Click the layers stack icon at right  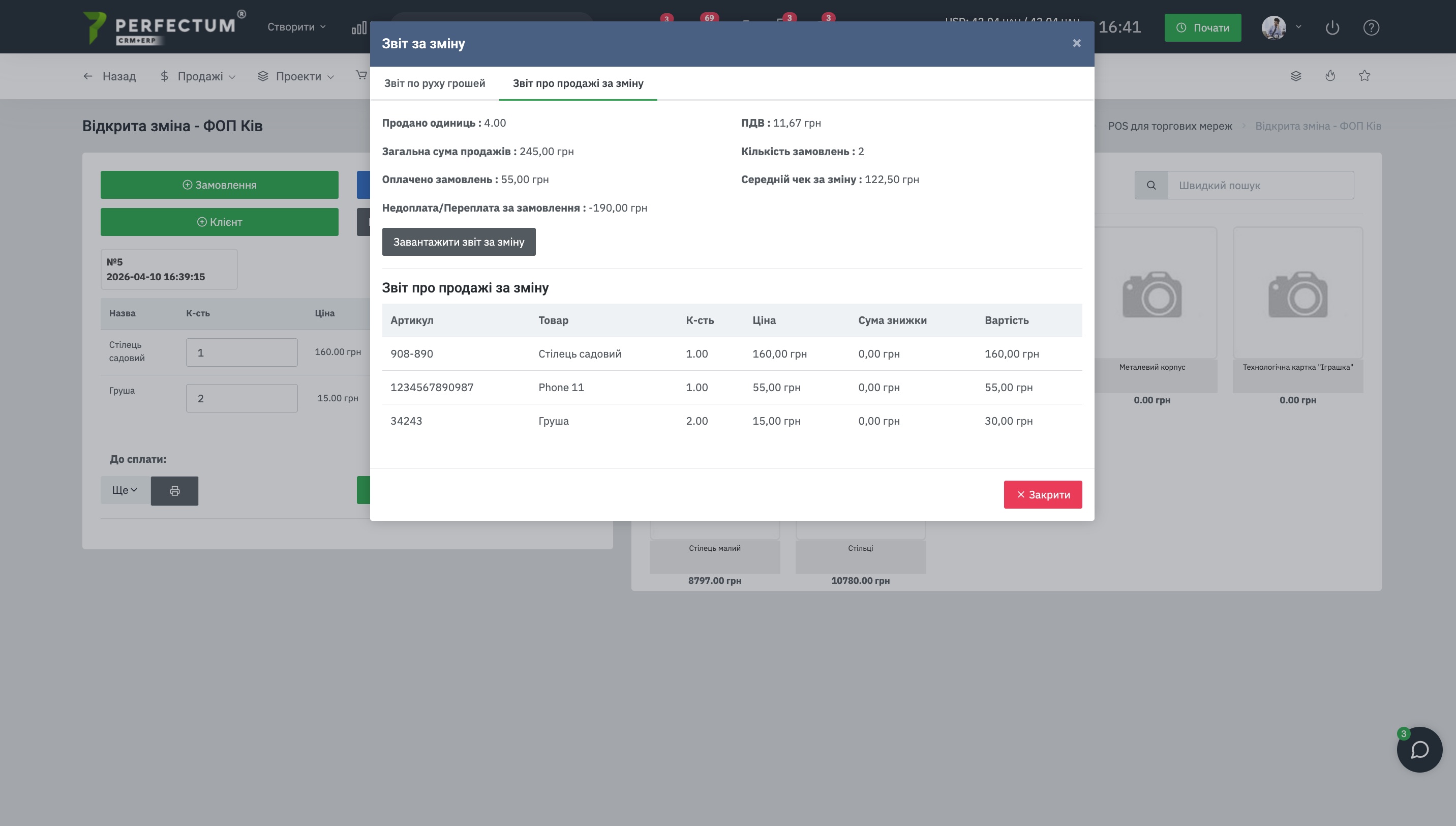1295,76
